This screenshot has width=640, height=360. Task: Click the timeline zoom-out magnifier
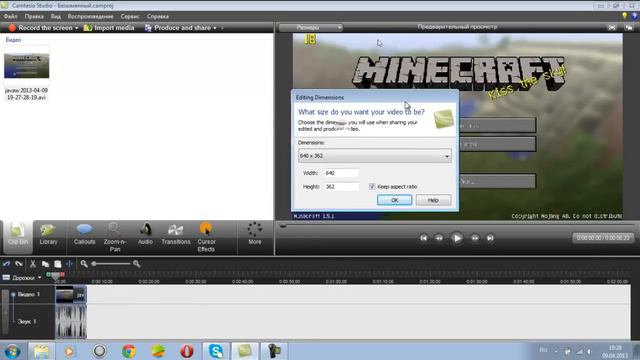pos(84,264)
